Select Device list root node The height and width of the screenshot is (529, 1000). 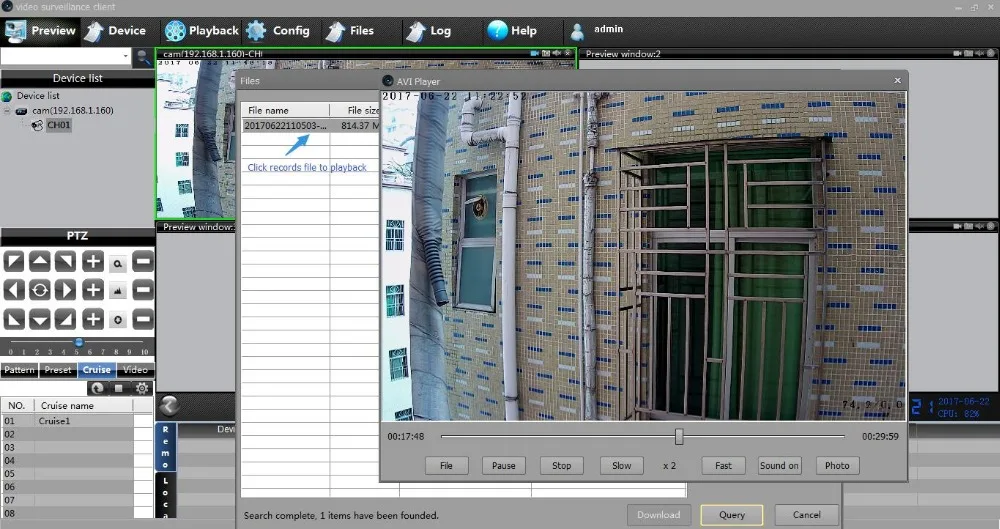click(x=38, y=96)
